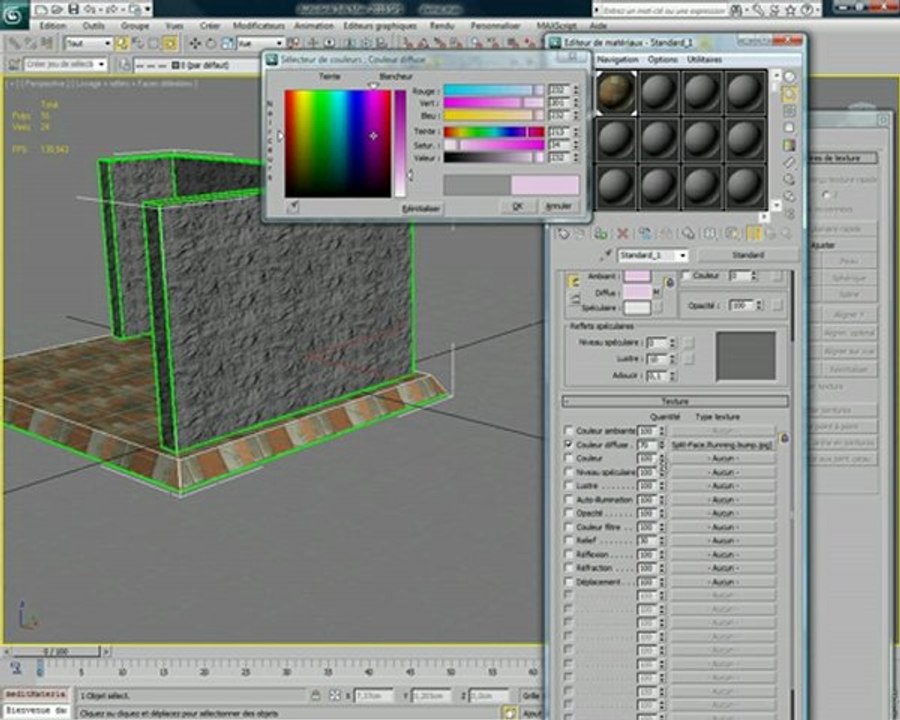The image size is (900, 720).
Task: Open the Tout selection filter dropdown
Action: [107, 44]
